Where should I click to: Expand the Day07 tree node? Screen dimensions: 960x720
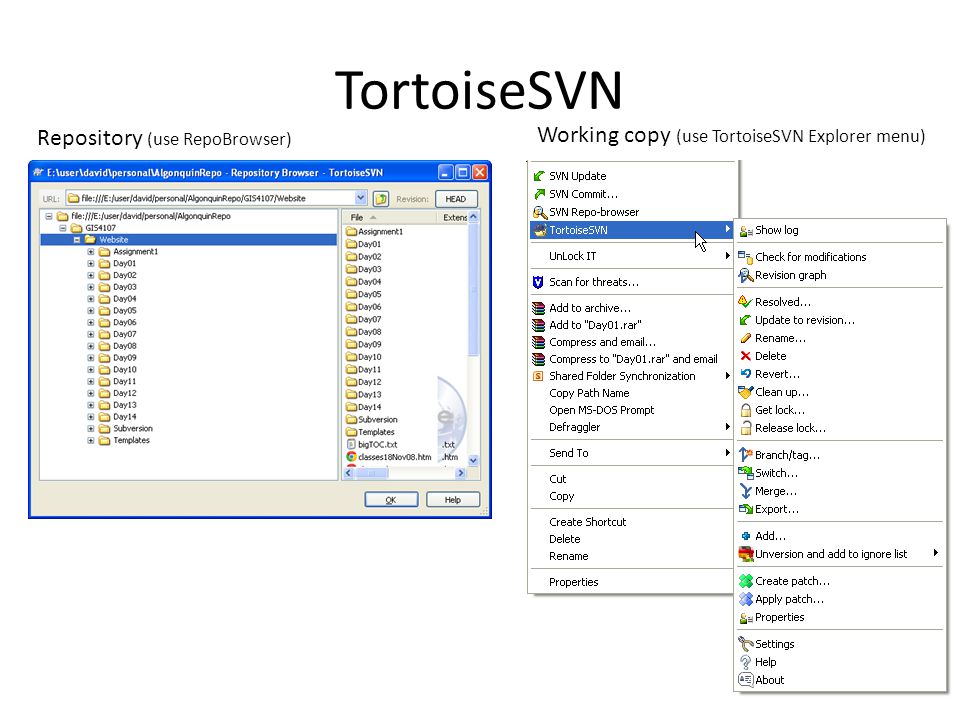(91, 334)
